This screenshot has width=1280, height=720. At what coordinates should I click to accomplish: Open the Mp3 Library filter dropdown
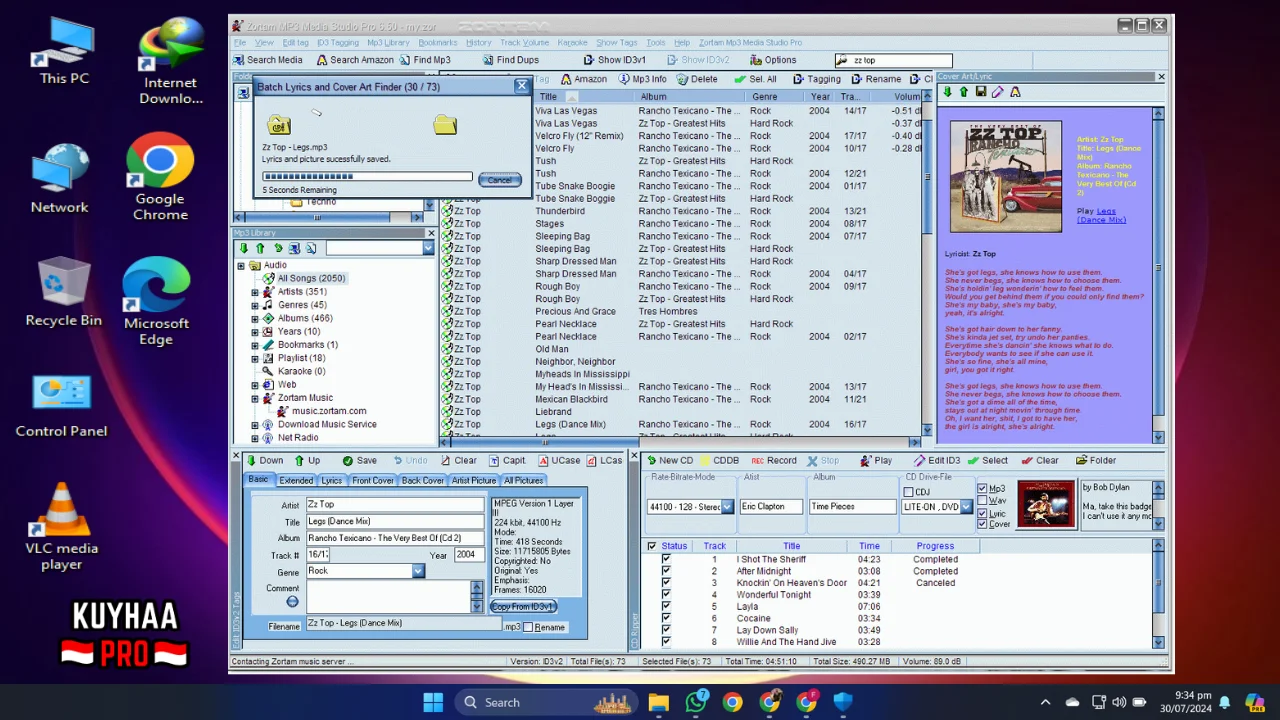[x=428, y=248]
